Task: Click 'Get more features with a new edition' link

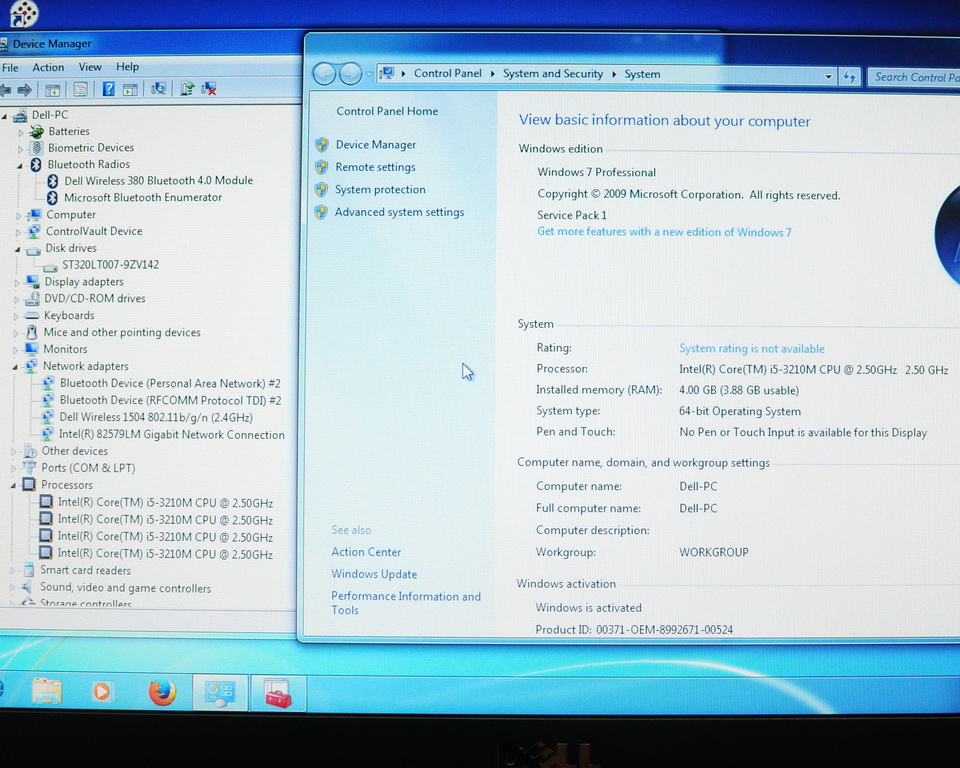Action: [x=664, y=232]
